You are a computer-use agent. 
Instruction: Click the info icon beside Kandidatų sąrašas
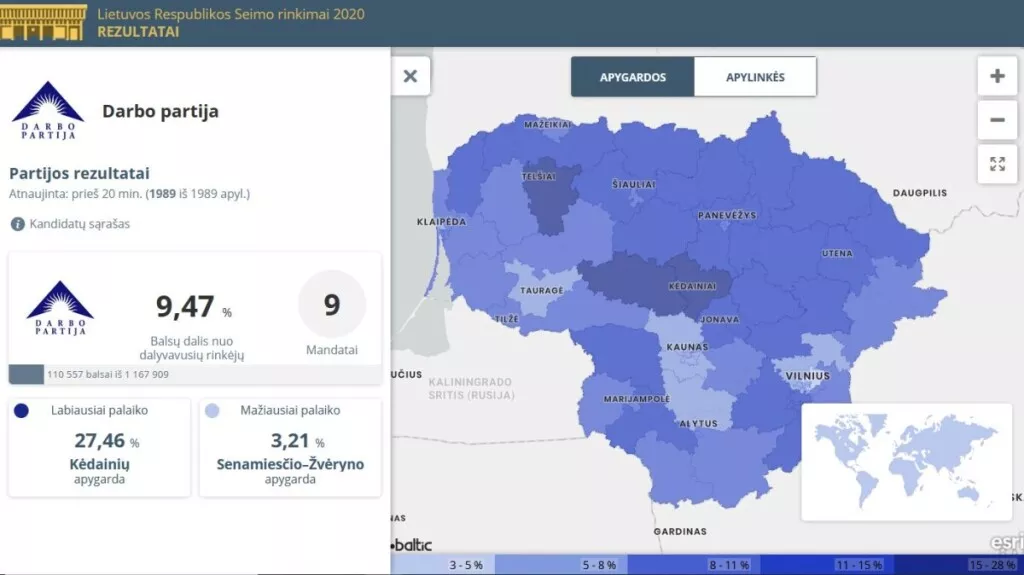point(18,224)
